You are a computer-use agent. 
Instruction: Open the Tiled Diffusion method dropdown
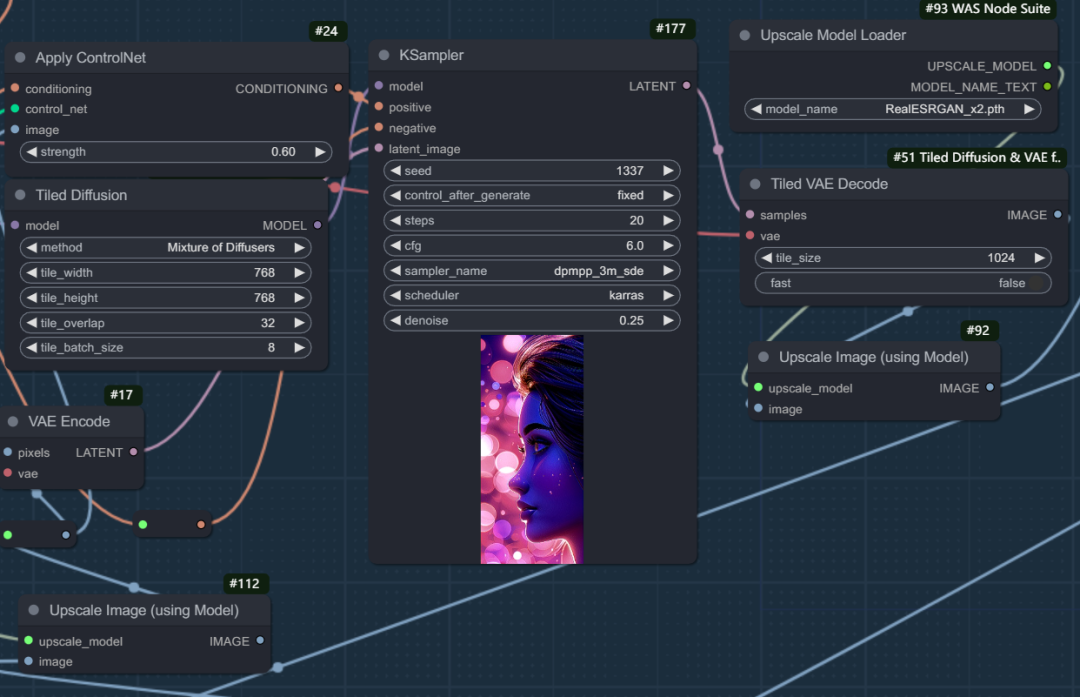point(165,248)
